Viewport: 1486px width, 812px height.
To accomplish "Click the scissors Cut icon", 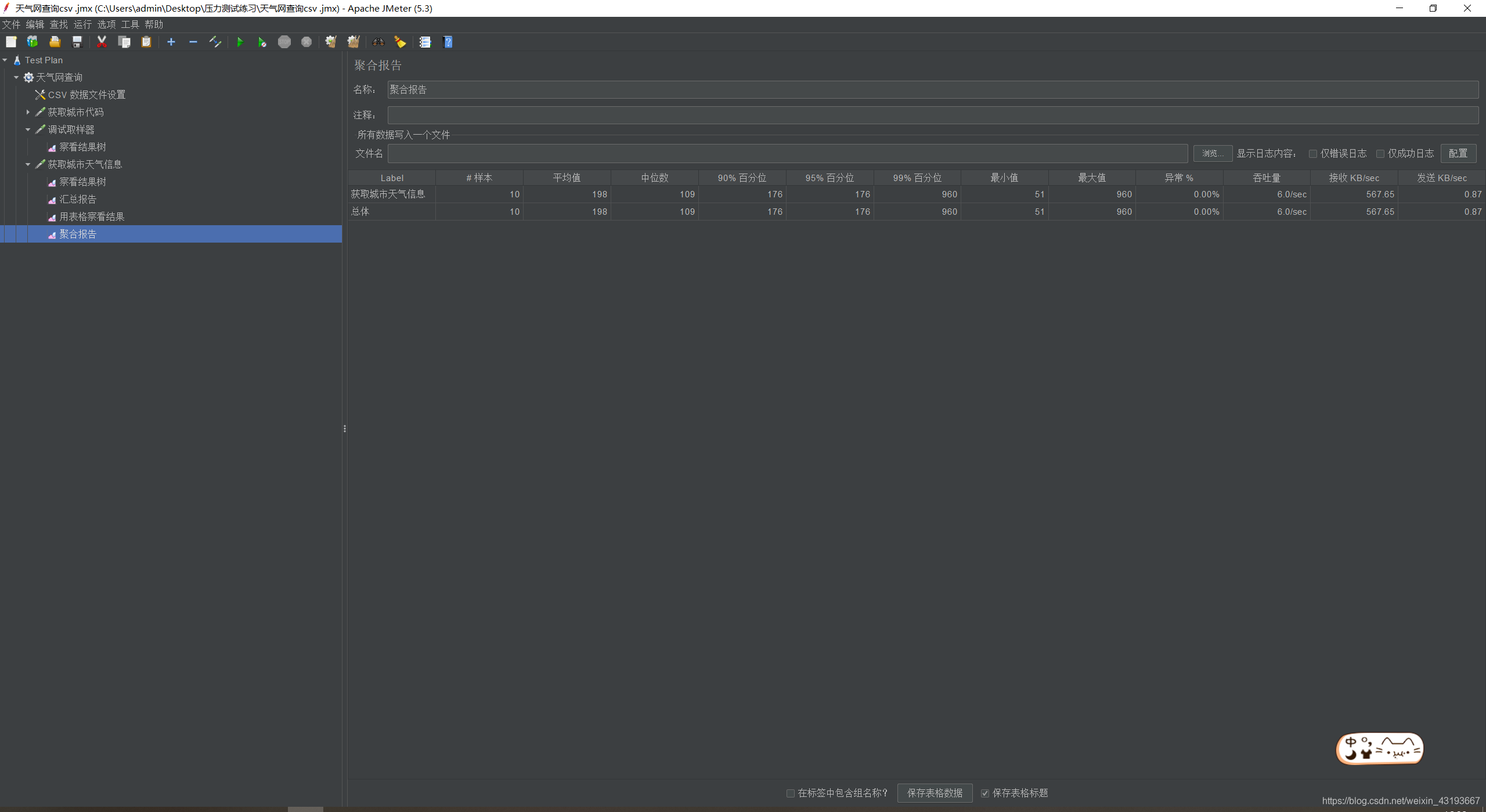I will click(102, 42).
